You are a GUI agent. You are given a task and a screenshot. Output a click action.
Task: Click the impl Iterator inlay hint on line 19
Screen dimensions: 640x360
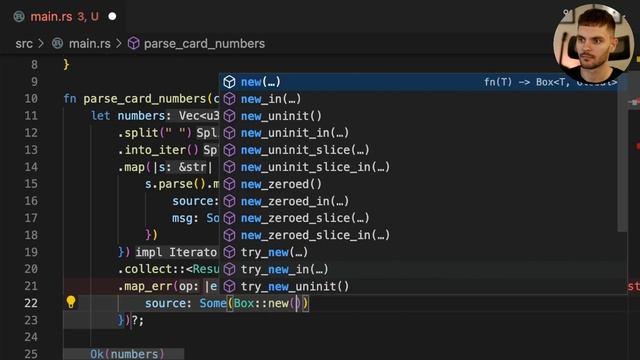(176, 252)
